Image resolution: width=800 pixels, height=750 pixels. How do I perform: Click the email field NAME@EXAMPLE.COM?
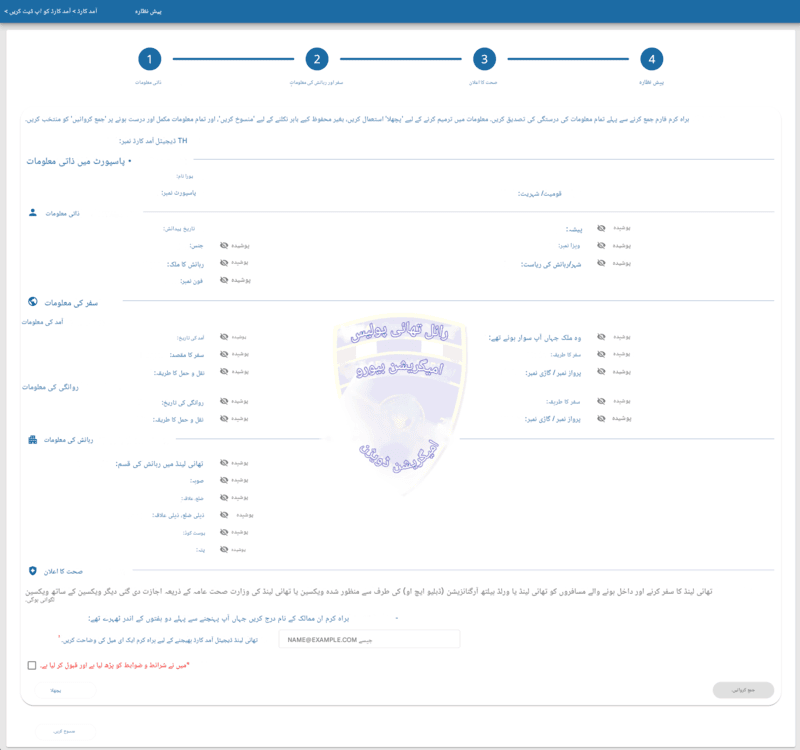[369, 639]
